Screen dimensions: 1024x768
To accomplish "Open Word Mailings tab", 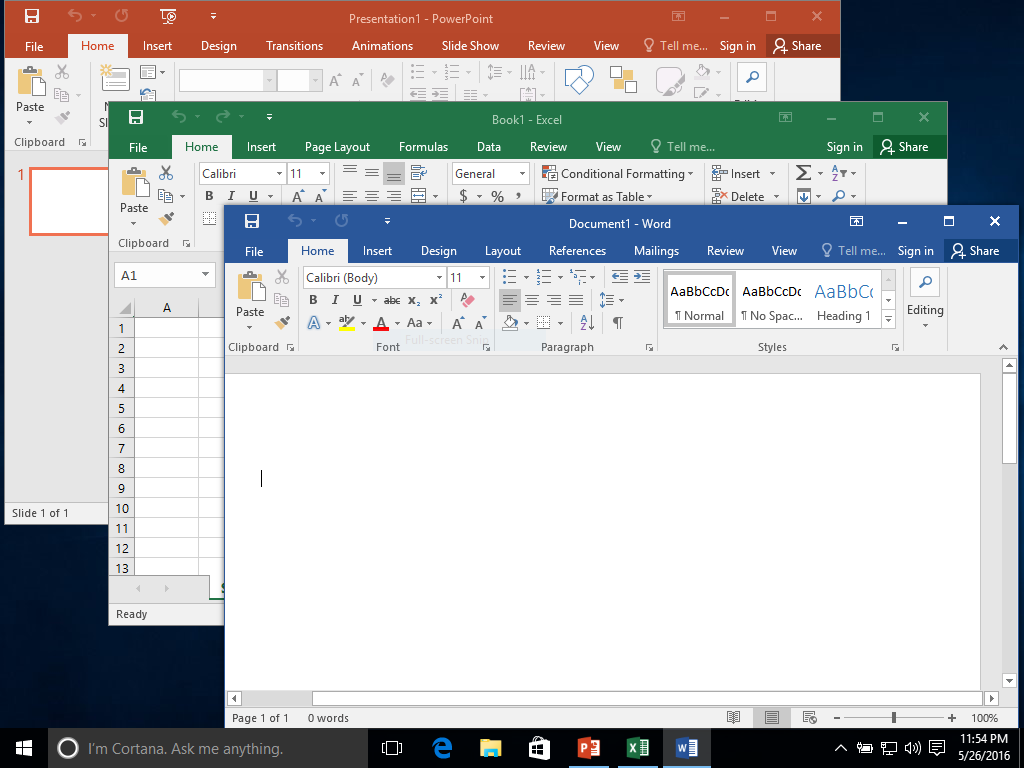I will (656, 251).
